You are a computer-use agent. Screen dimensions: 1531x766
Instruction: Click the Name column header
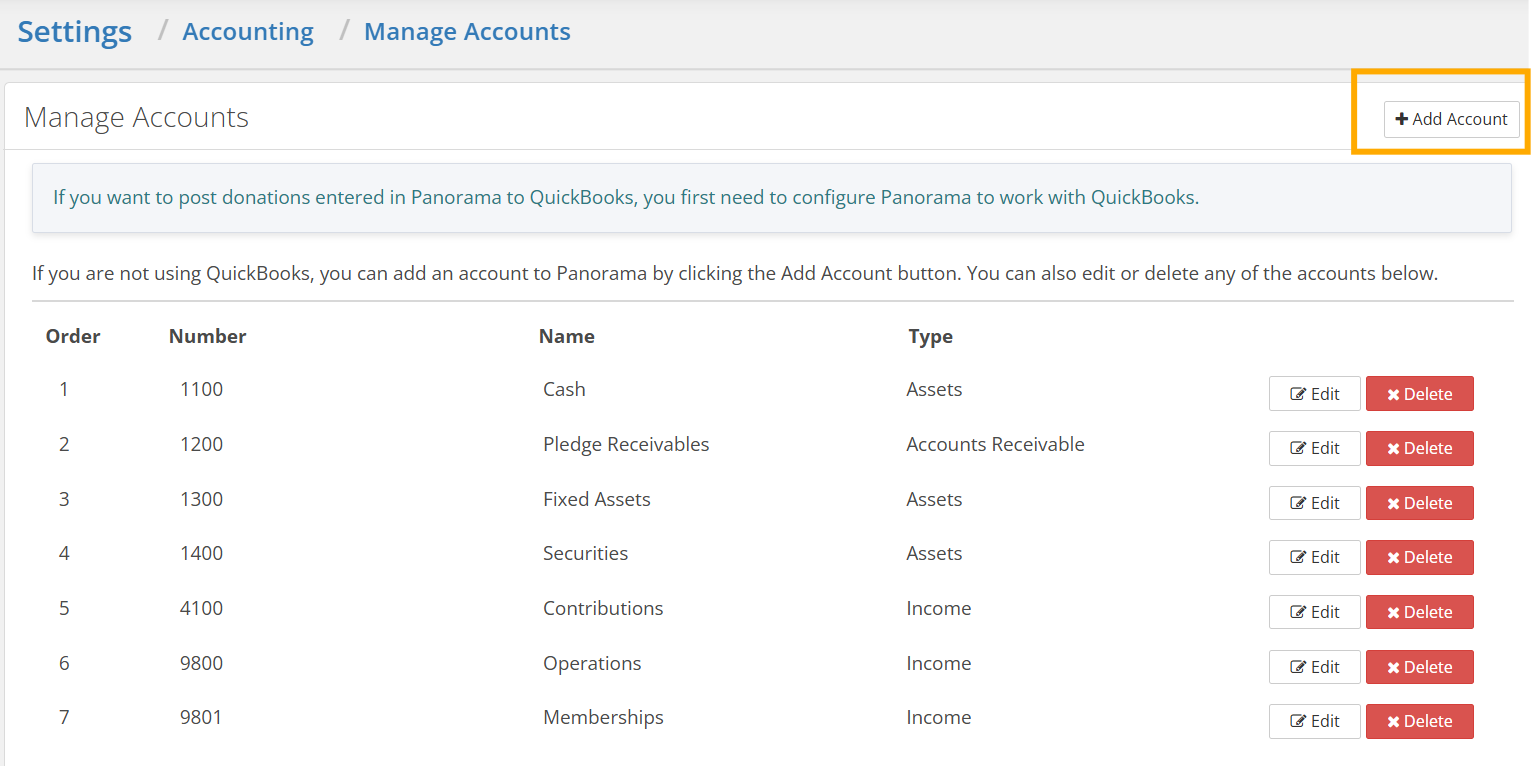(567, 336)
